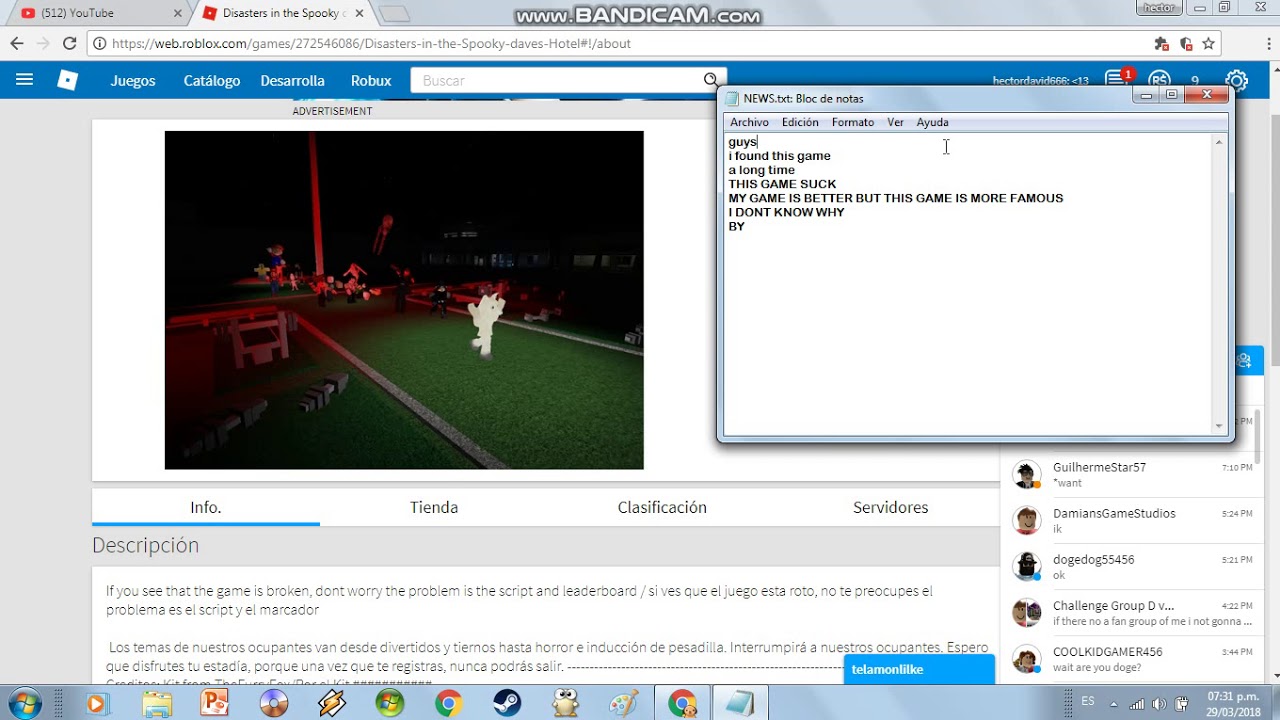Image resolution: width=1280 pixels, height=720 pixels.
Task: Open Ver menu in Notepad
Action: (895, 122)
